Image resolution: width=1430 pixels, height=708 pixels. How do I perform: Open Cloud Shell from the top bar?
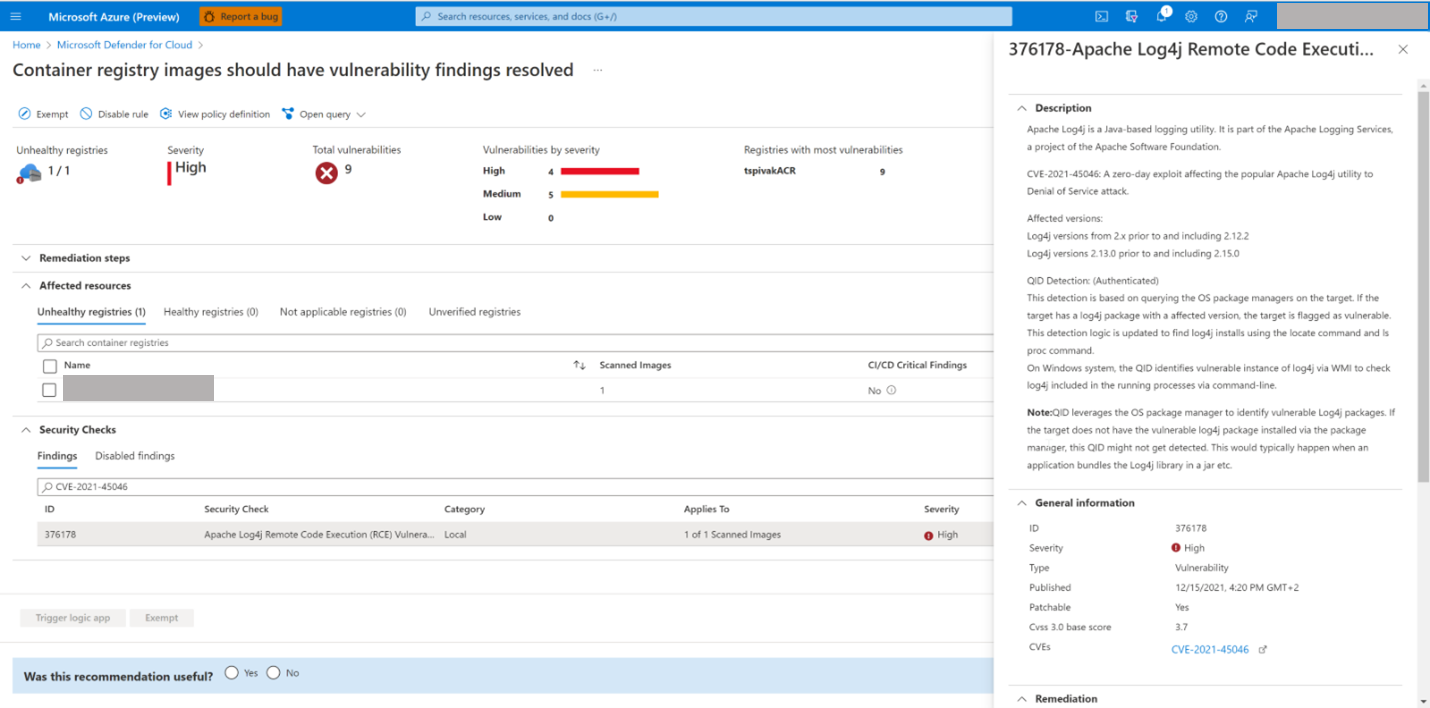(1101, 17)
